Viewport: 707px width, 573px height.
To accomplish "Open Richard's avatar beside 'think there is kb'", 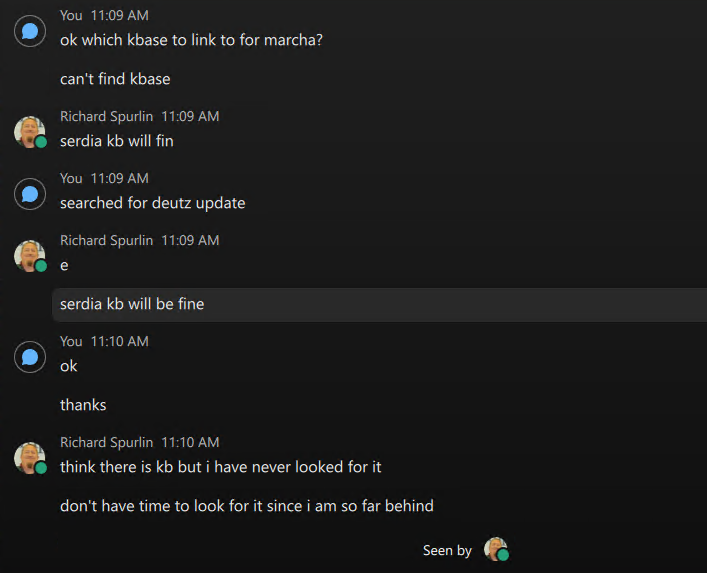I will coord(30,457).
